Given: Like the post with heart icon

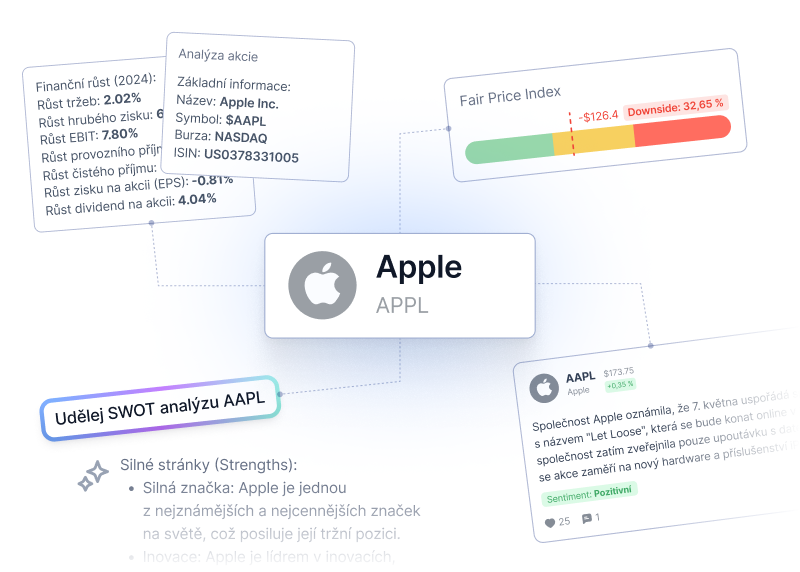Looking at the screenshot, I should [x=549, y=523].
